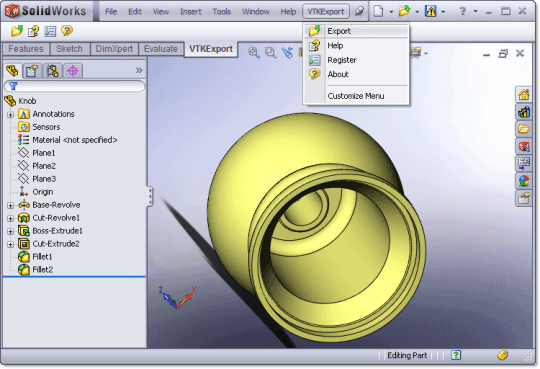This screenshot has height=369, width=540.
Task: Choose Export from VTKExport menu
Action: pos(356,31)
